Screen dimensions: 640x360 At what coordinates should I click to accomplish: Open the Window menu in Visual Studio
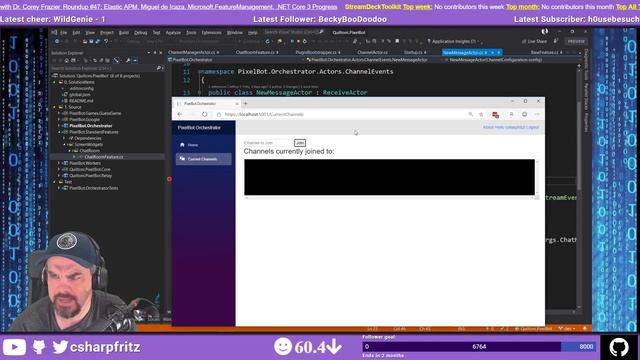(x=235, y=32)
